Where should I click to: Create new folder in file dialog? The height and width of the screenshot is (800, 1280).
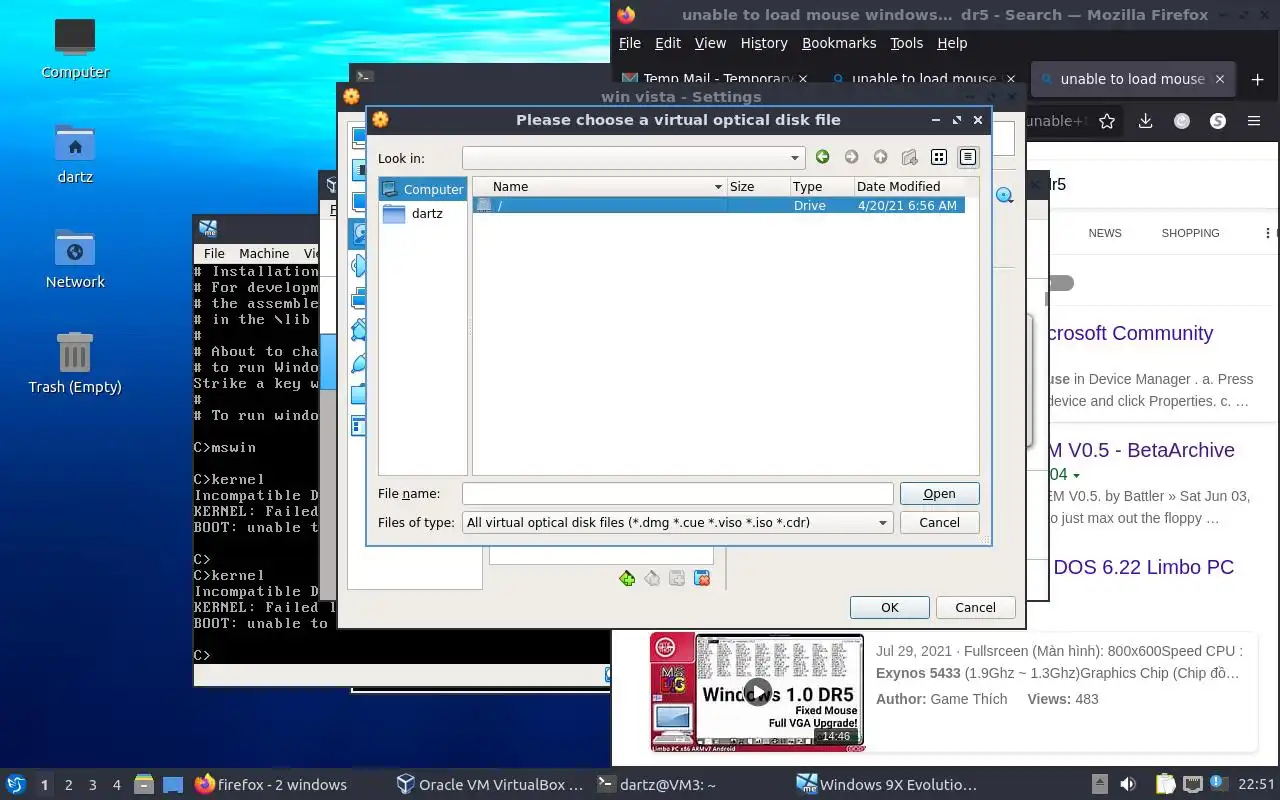pyautogui.click(x=909, y=157)
